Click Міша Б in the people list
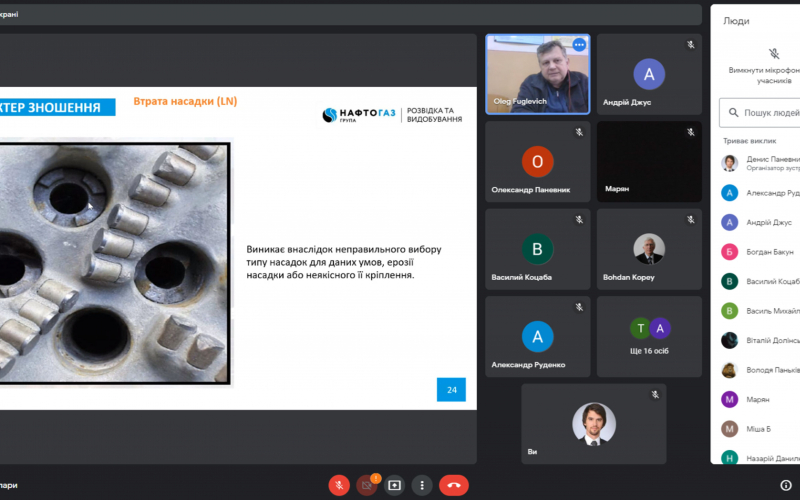 [x=760, y=429]
